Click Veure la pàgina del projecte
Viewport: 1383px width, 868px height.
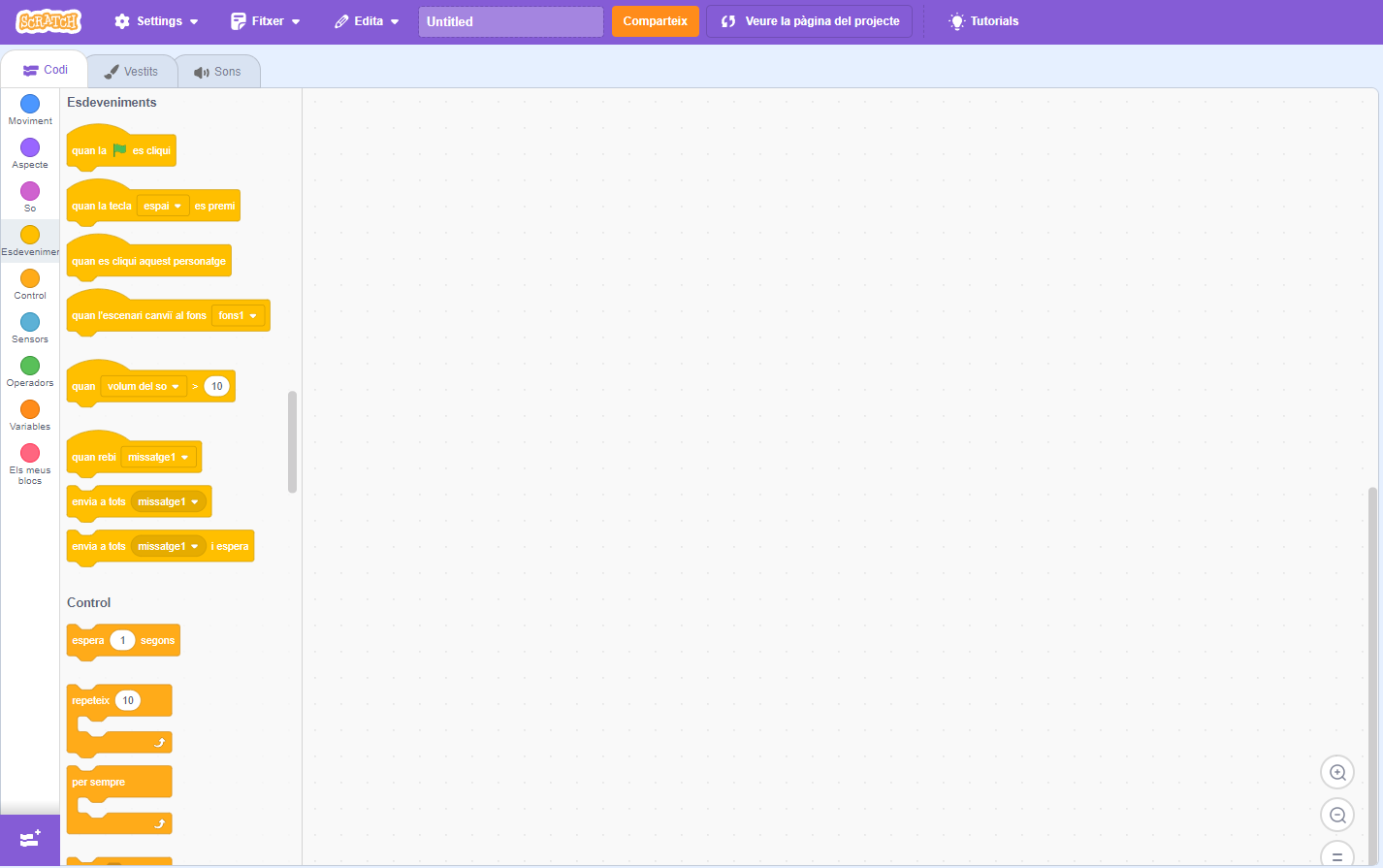tap(809, 21)
